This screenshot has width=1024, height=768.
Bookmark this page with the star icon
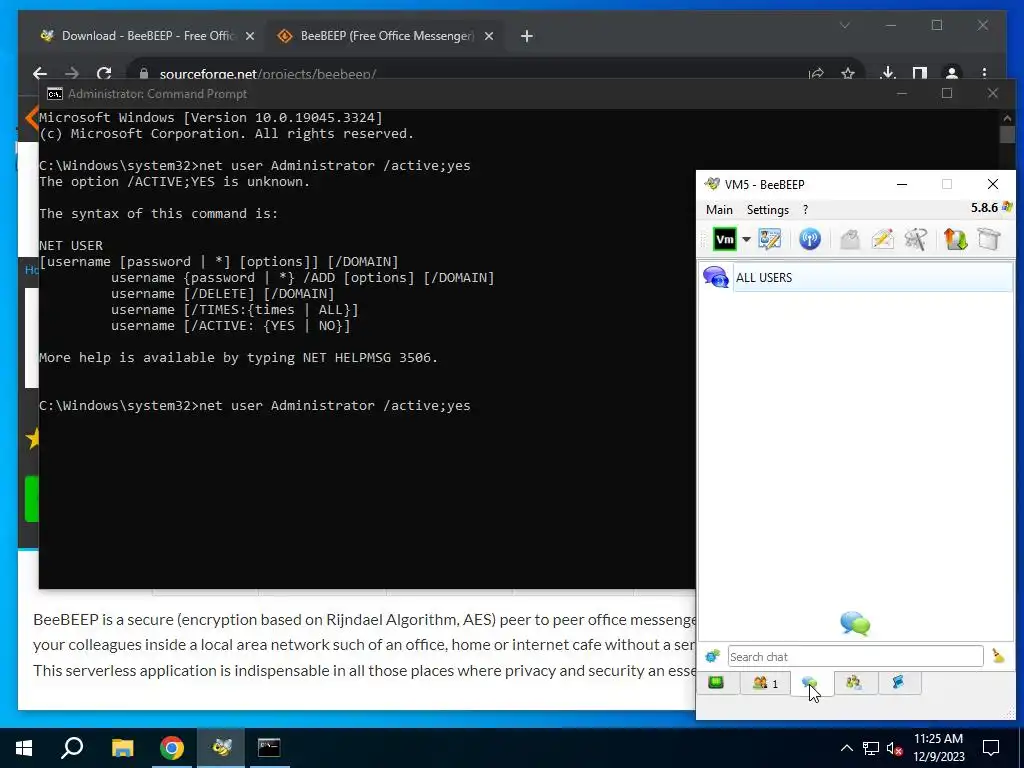coord(848,74)
